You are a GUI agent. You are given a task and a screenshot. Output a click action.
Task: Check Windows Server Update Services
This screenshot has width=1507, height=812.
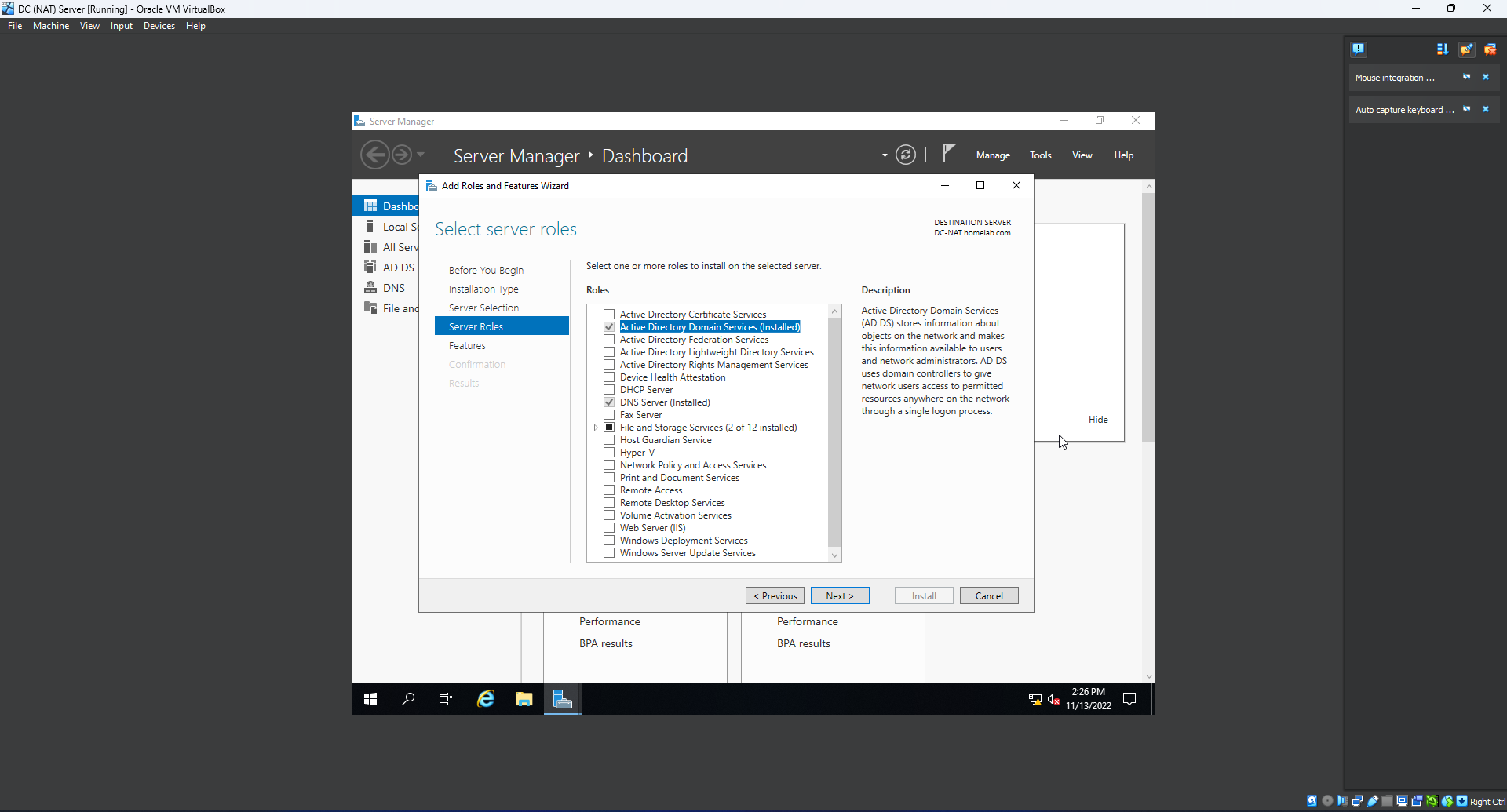pyautogui.click(x=609, y=553)
